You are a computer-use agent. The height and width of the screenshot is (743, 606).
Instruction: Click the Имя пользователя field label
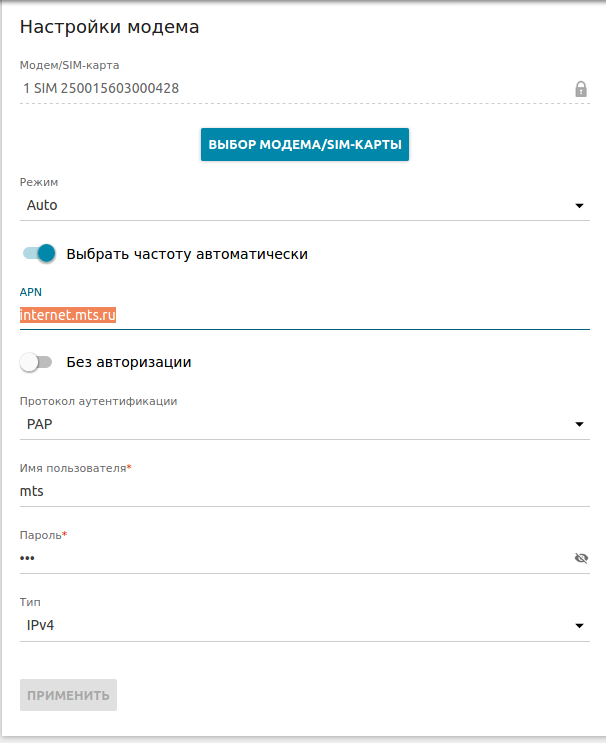pyautogui.click(x=75, y=468)
